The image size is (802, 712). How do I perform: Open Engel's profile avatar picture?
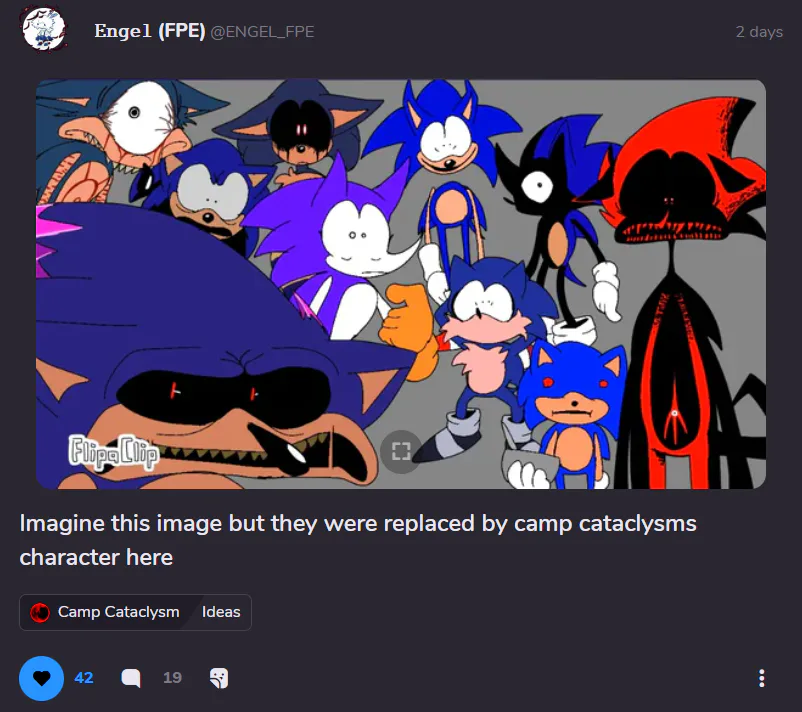click(43, 29)
